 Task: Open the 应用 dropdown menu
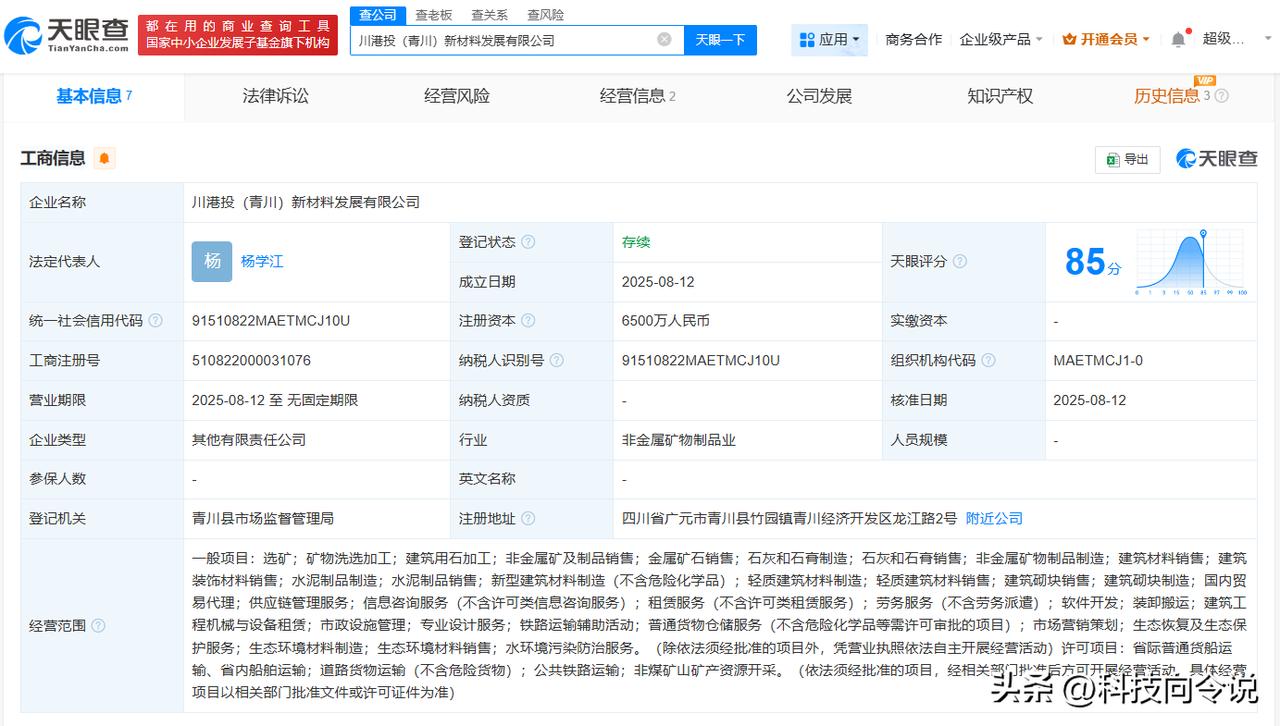pos(830,40)
